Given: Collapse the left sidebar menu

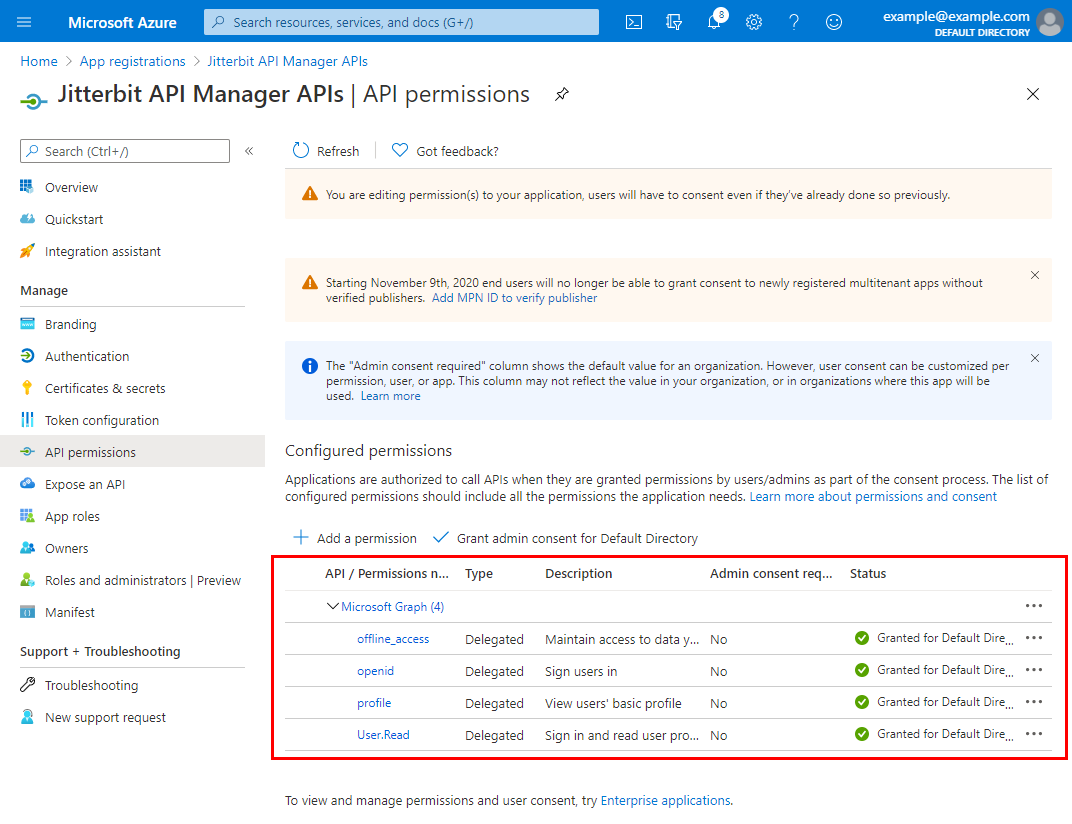Looking at the screenshot, I should pyautogui.click(x=249, y=151).
